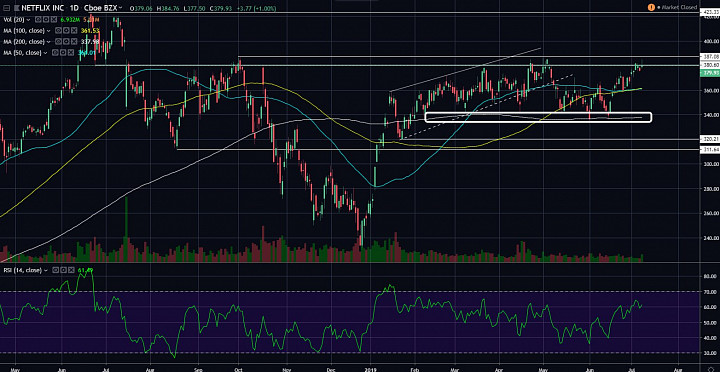720x372 pixels.
Task: Hide the Vol (20) indicator with its eye icon
Action: point(38,19)
